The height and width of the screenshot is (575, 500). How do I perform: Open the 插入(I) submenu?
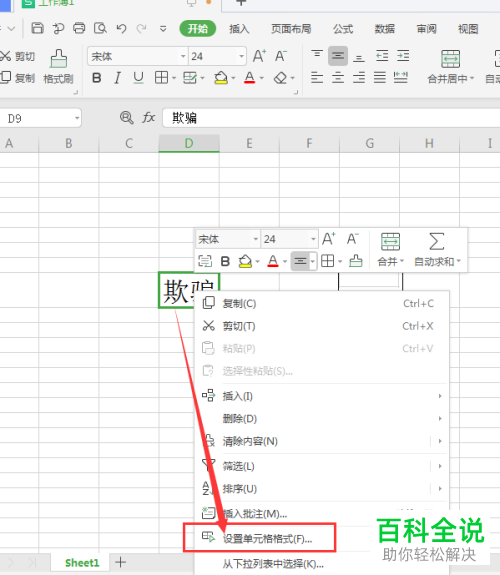321,396
